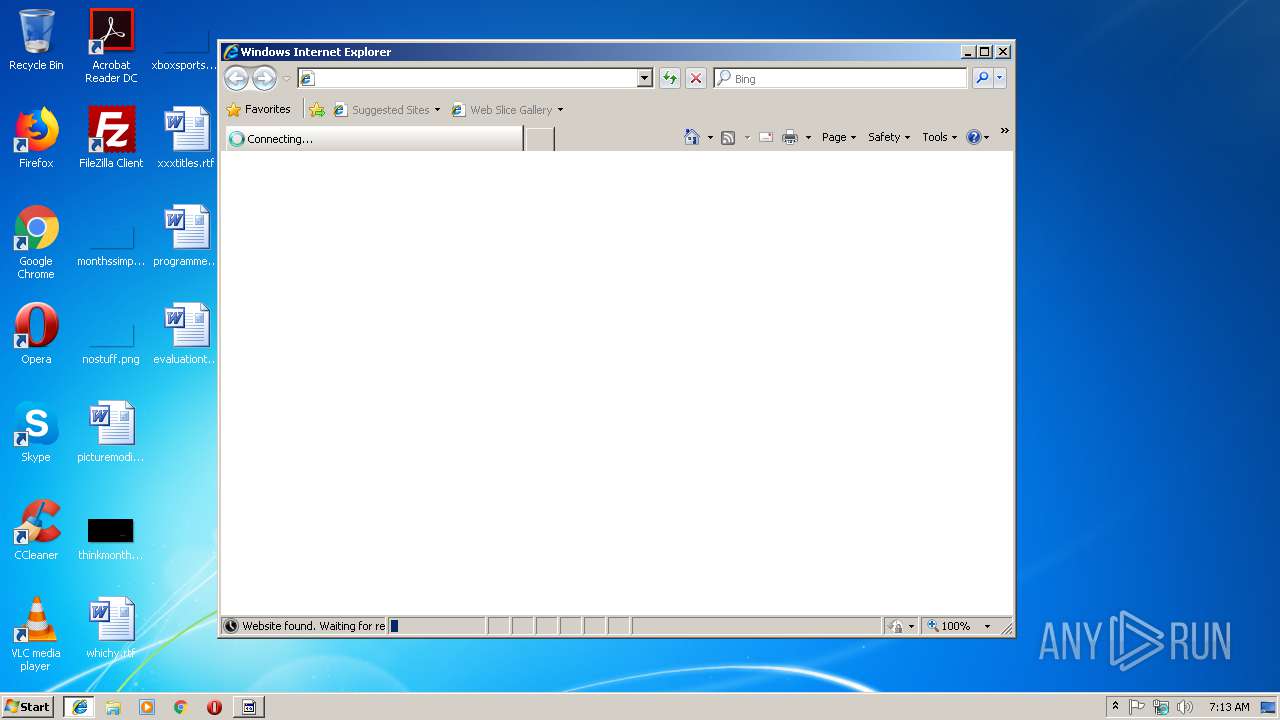Stop loading with the red X icon
Image resolution: width=1280 pixels, height=720 pixels.
coord(696,78)
